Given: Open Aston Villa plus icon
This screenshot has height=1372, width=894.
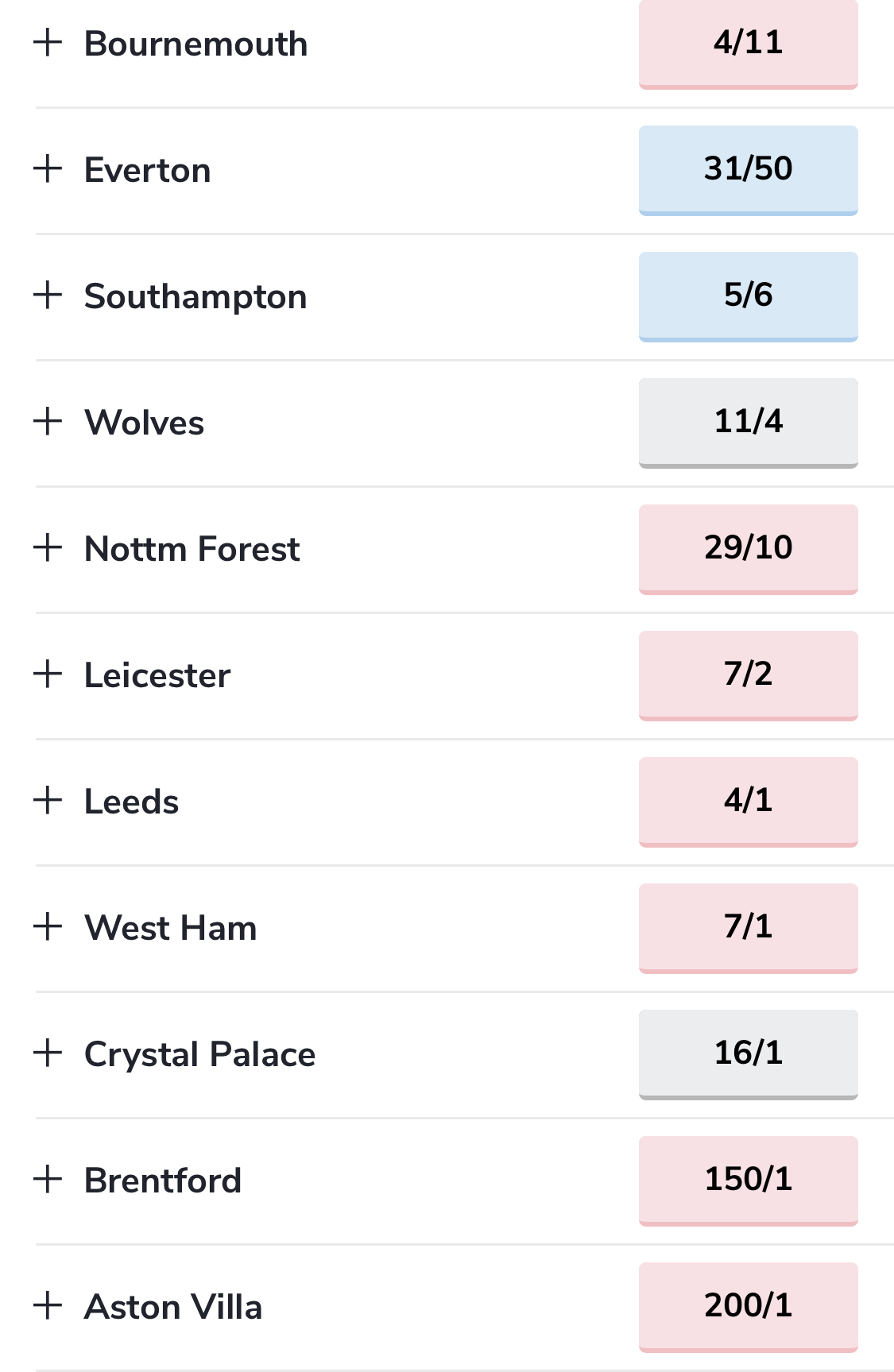Looking at the screenshot, I should click(x=48, y=1305).
